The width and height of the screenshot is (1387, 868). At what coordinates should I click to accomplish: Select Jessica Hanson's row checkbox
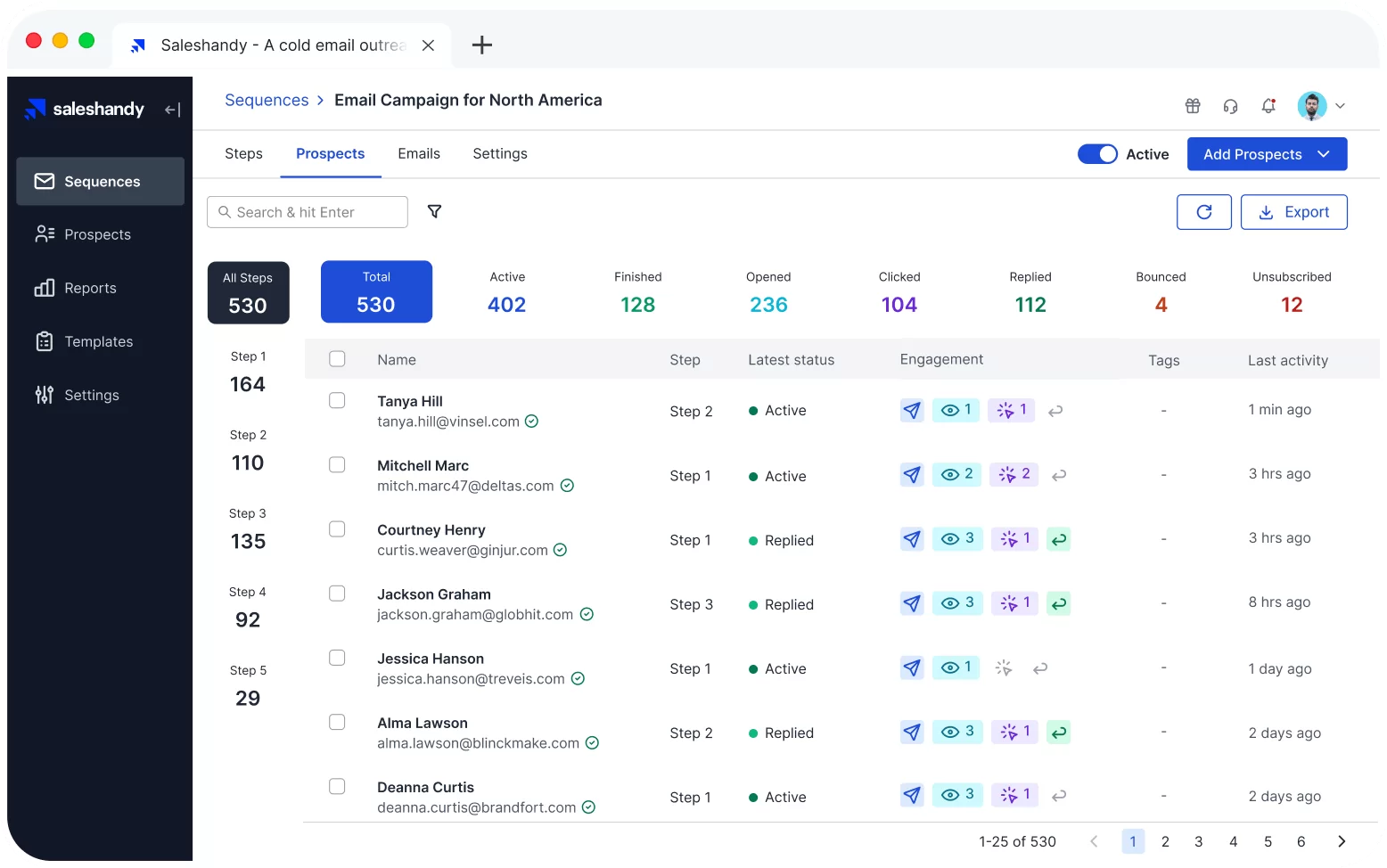(337, 658)
